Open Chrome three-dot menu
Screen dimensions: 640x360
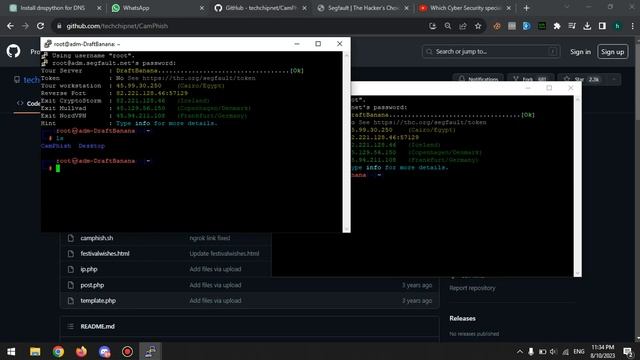pos(632,26)
